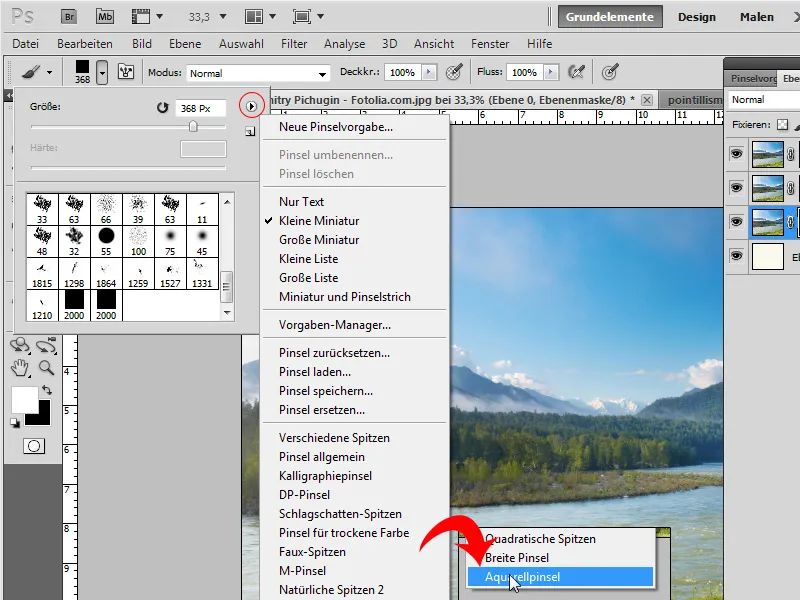
Task: Open Mini Bridge with the Mb icon
Action: click(105, 17)
